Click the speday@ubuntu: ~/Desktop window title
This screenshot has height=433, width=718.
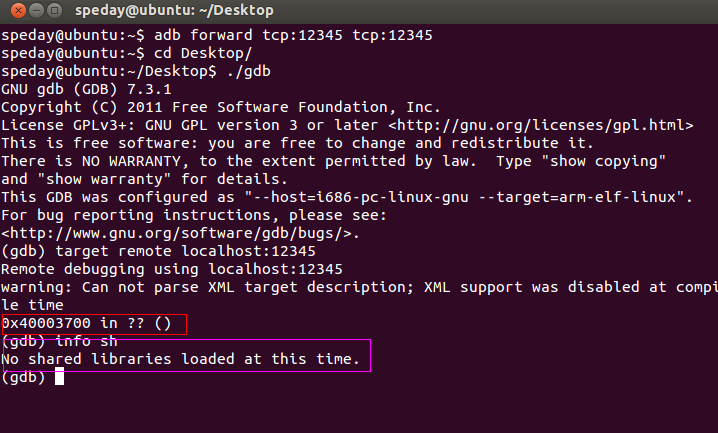click(x=174, y=10)
